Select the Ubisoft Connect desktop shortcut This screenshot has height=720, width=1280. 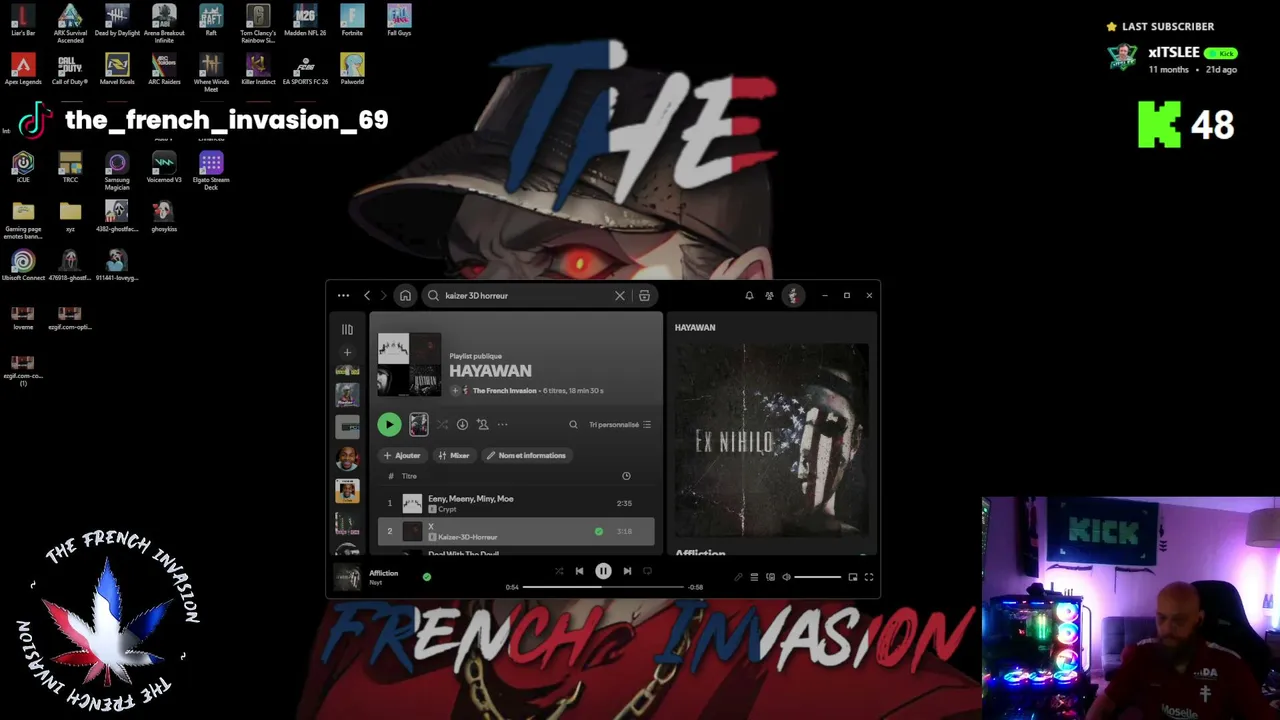23,265
